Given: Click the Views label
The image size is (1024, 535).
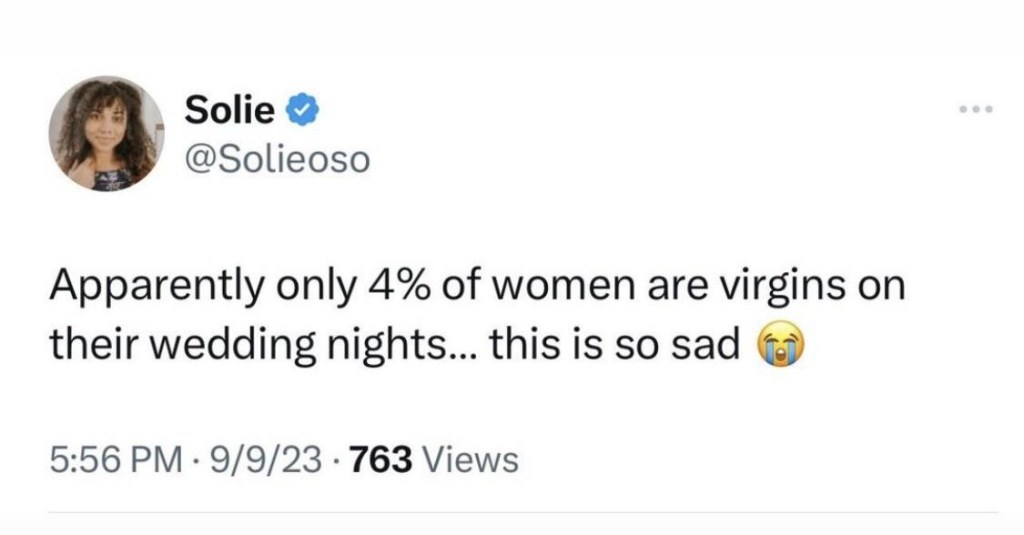Looking at the screenshot, I should pyautogui.click(x=471, y=459).
